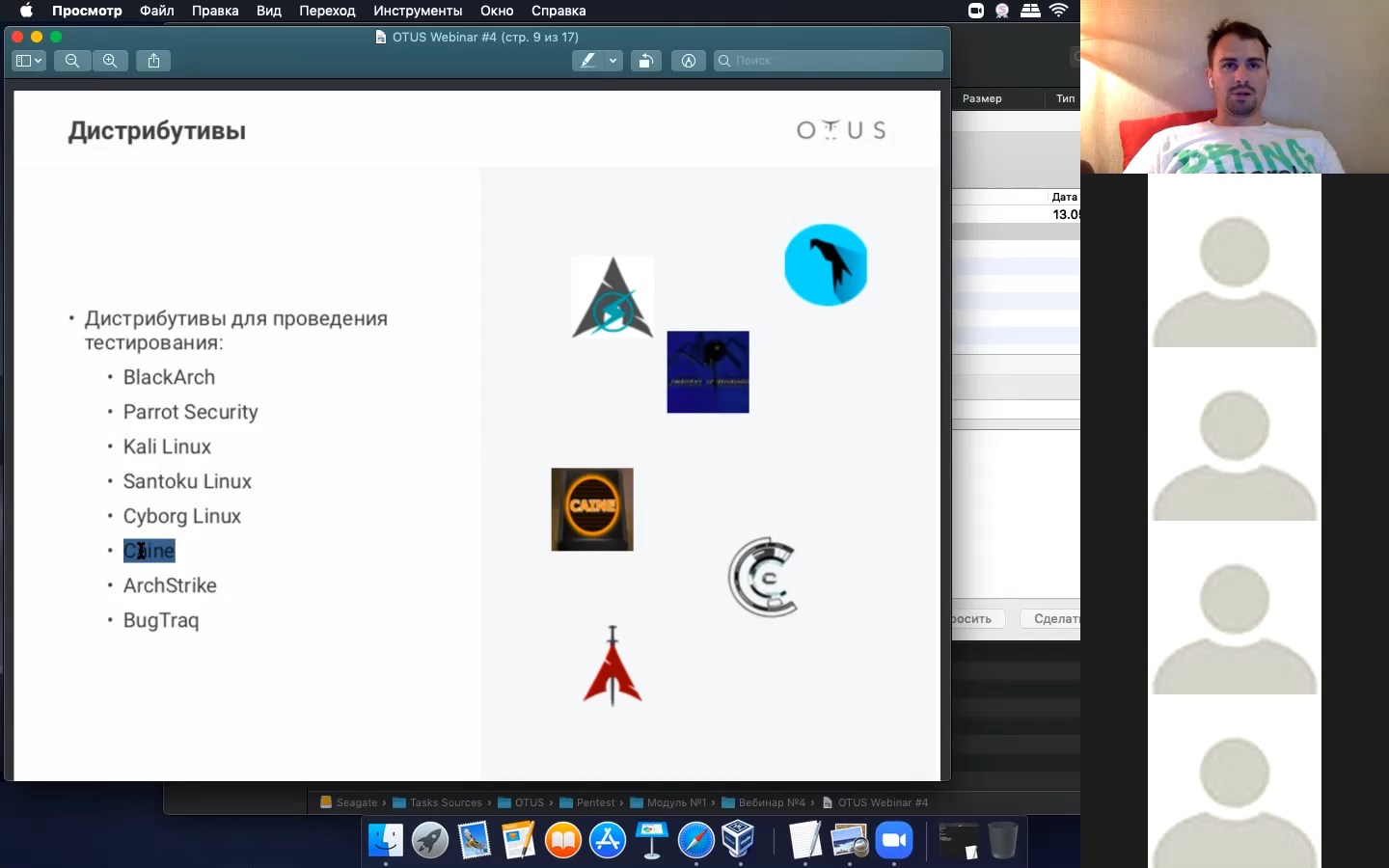Click the Cyborg C logo image
The width and height of the screenshot is (1389, 868).
pos(763,577)
